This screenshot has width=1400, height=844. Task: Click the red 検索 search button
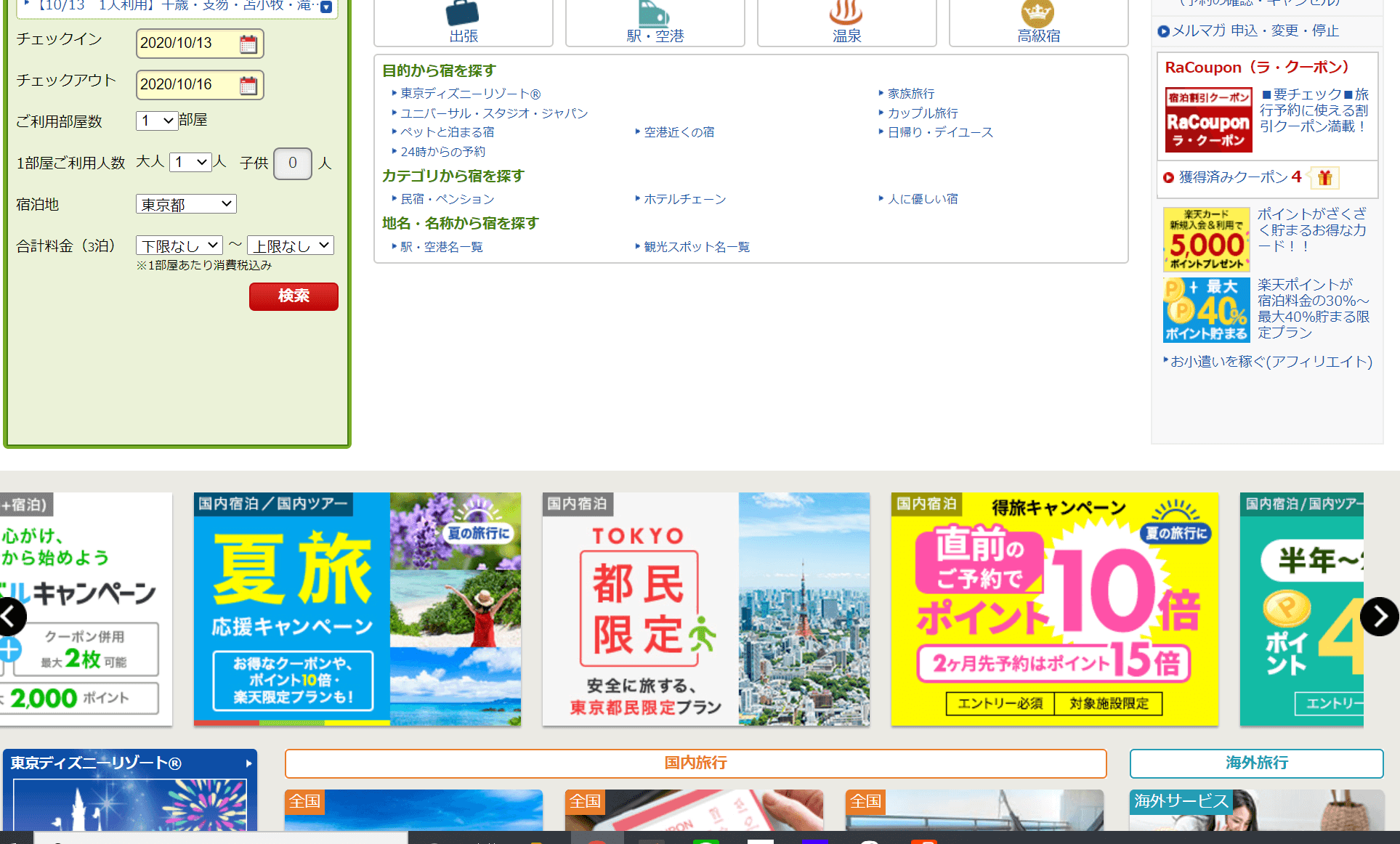pyautogui.click(x=294, y=296)
